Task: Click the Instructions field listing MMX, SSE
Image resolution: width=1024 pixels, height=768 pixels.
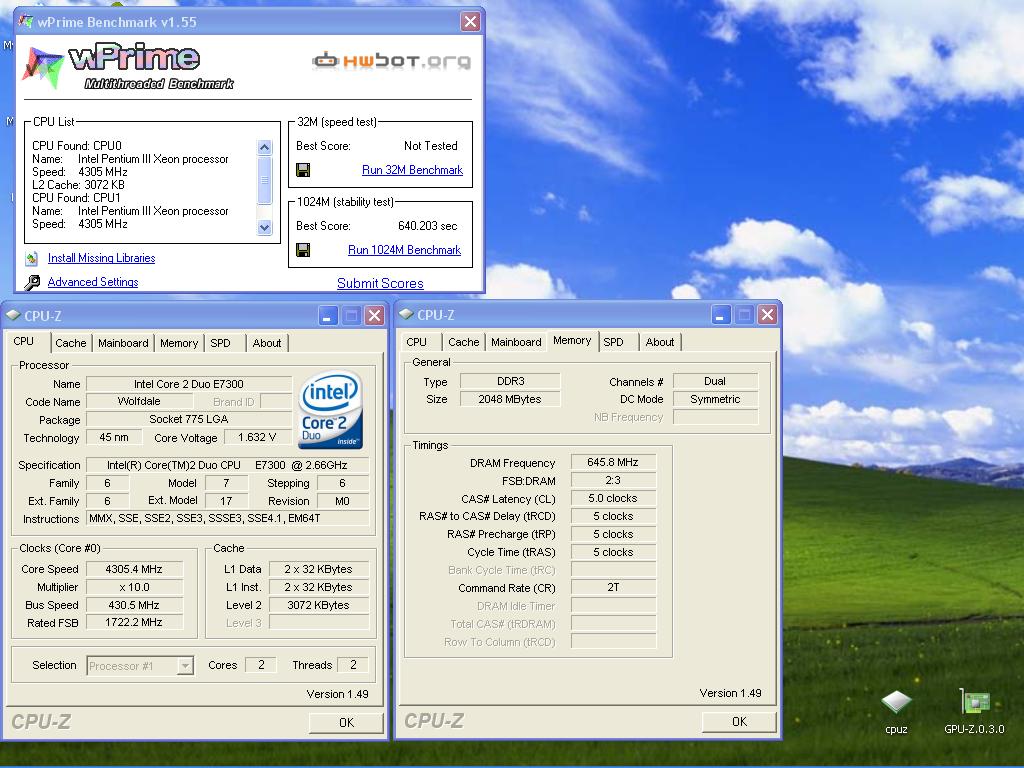Action: 227,519
